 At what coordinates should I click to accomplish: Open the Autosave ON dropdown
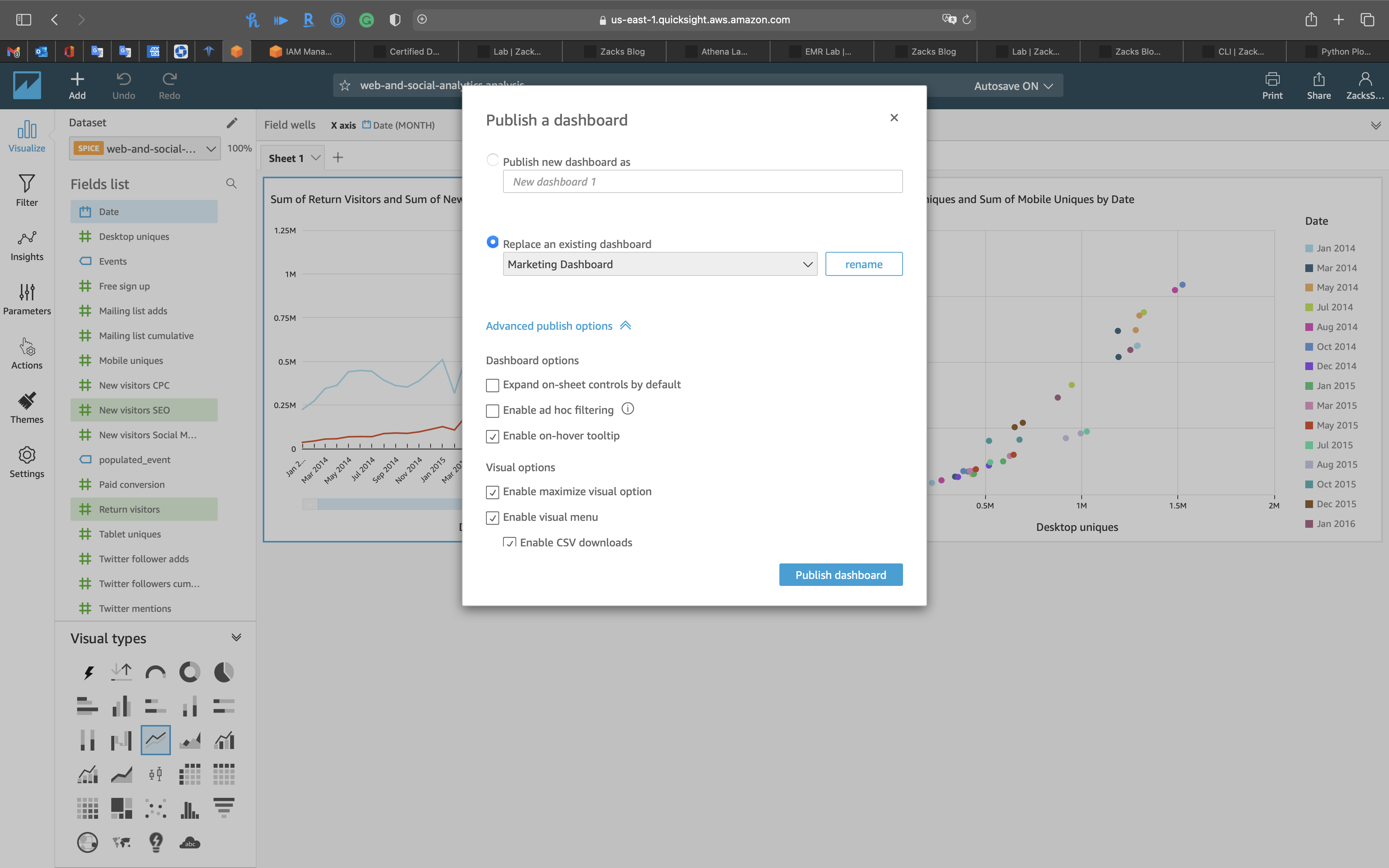(x=1012, y=86)
